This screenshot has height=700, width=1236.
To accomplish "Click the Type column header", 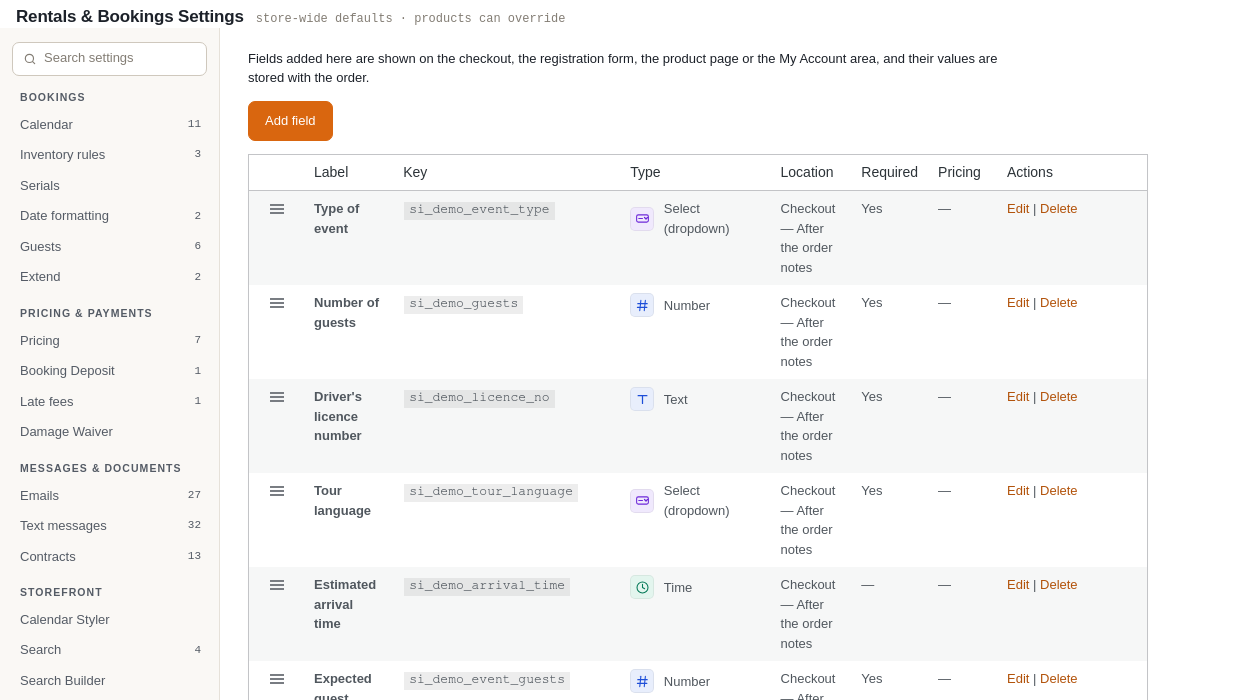I will [x=645, y=172].
